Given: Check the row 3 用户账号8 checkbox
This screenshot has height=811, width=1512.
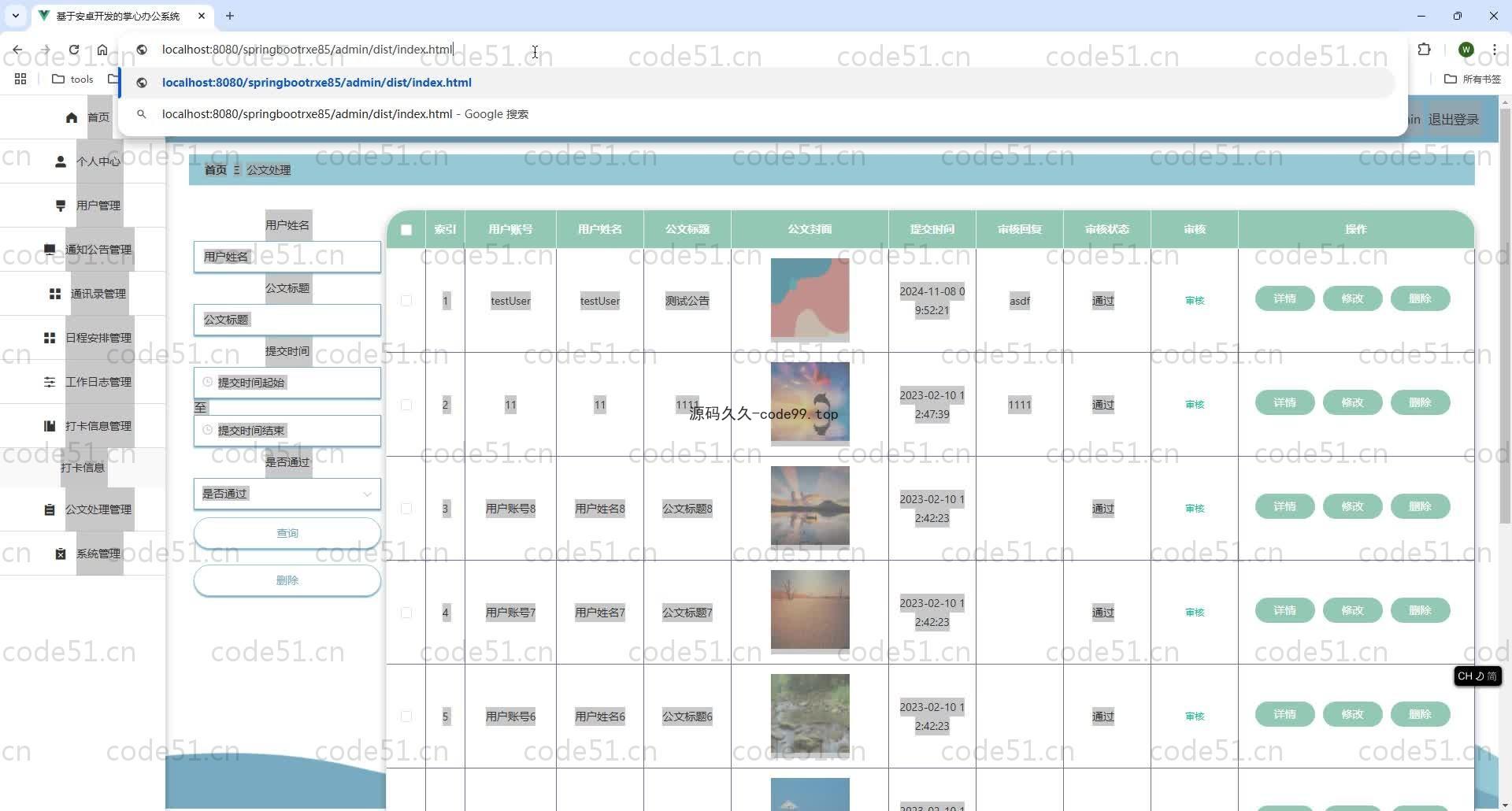Looking at the screenshot, I should point(406,509).
